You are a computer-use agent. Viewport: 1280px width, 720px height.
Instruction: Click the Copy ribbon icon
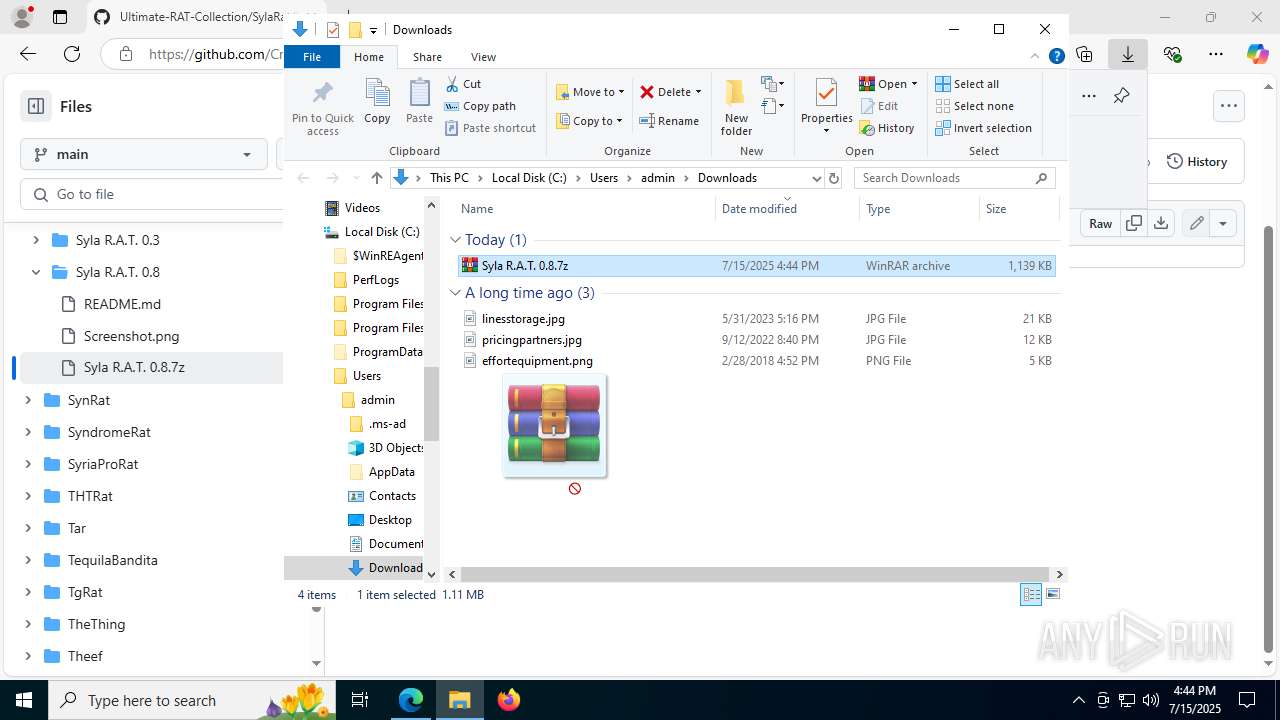pyautogui.click(x=377, y=102)
